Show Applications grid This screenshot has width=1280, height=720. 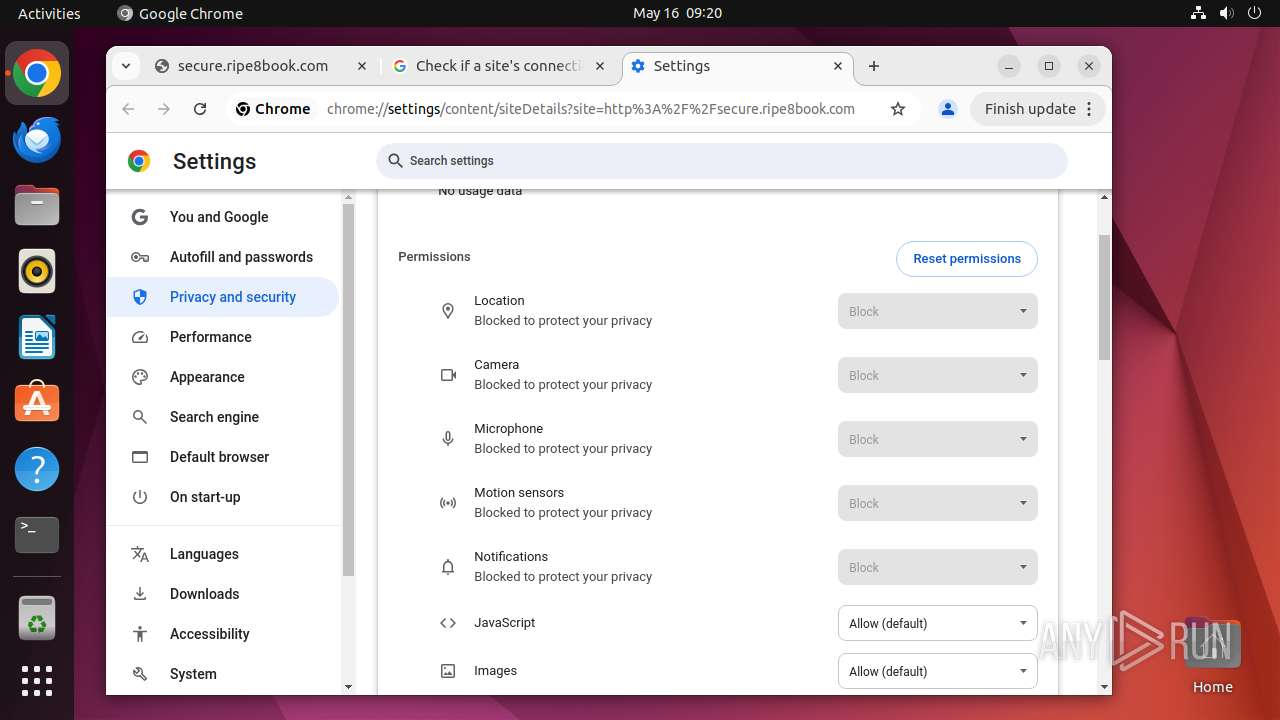(x=37, y=681)
